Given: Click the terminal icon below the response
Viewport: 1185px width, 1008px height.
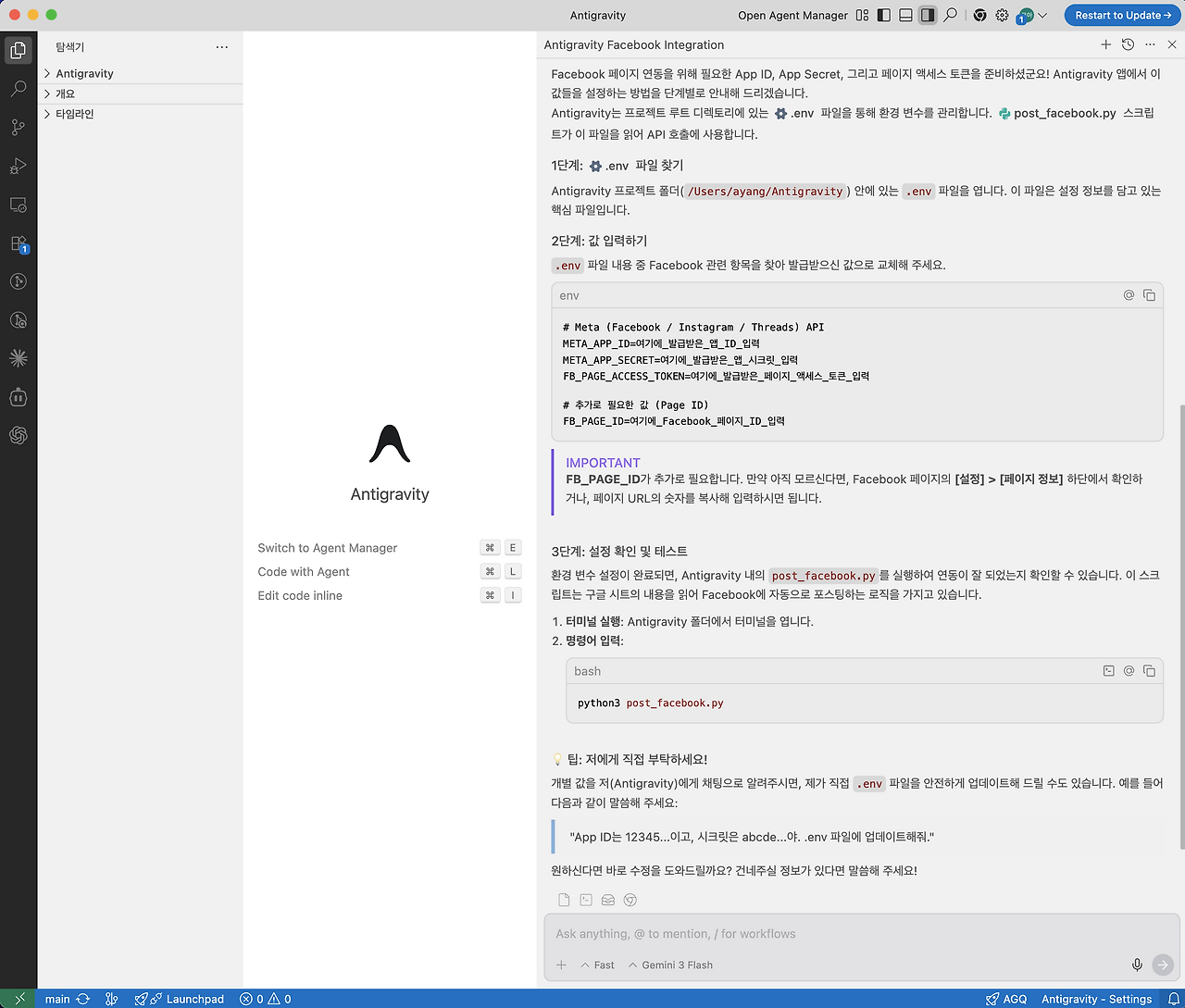Looking at the screenshot, I should (x=586, y=900).
